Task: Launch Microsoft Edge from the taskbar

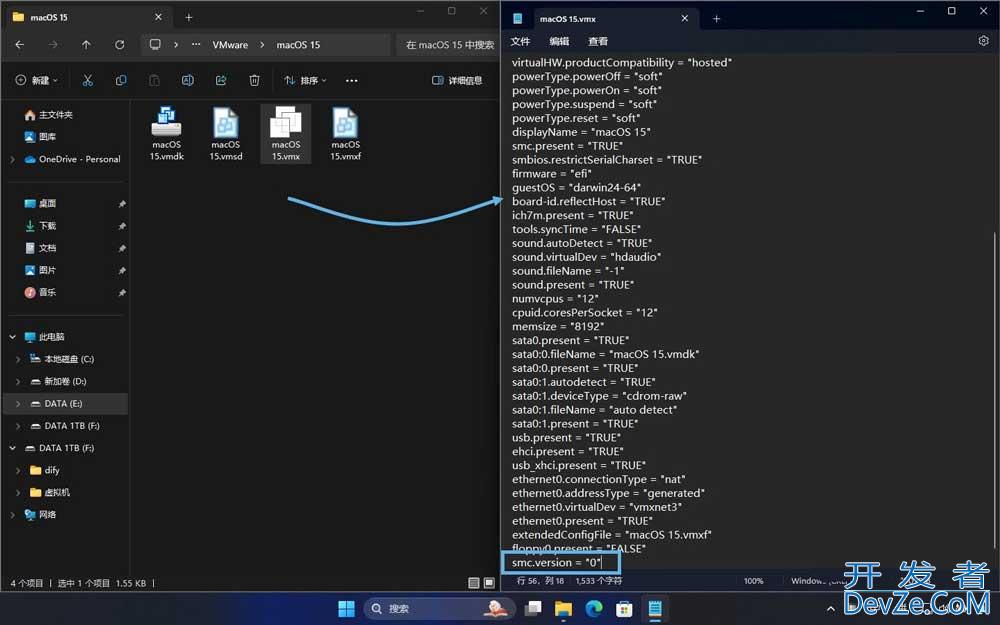Action: point(594,608)
